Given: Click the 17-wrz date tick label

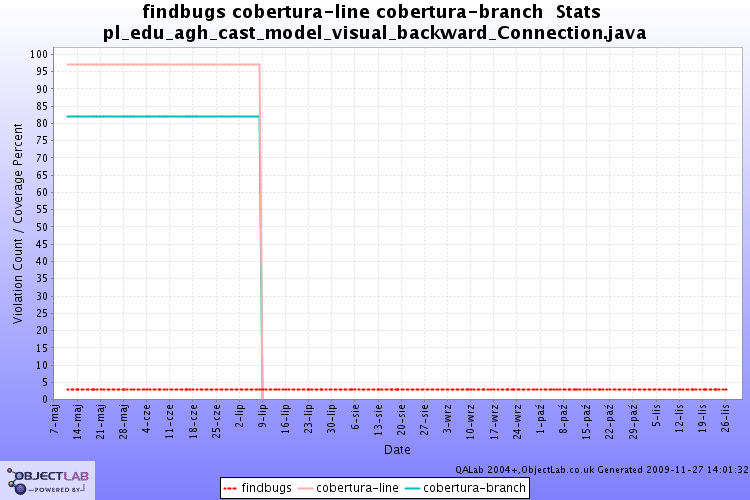Looking at the screenshot, I should (x=494, y=422).
